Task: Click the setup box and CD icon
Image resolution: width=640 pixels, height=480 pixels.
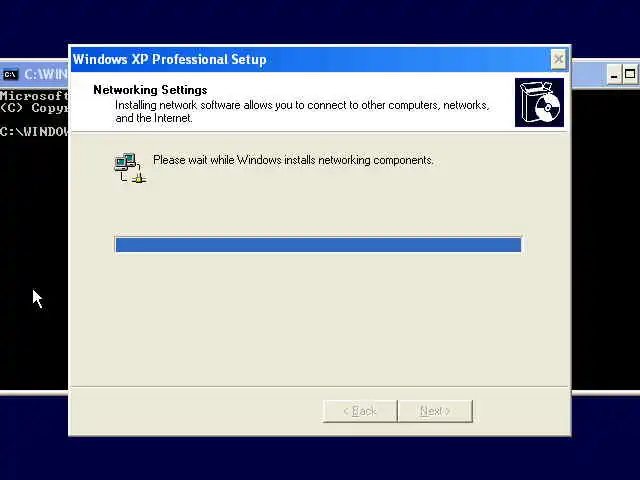Action: click(x=539, y=102)
